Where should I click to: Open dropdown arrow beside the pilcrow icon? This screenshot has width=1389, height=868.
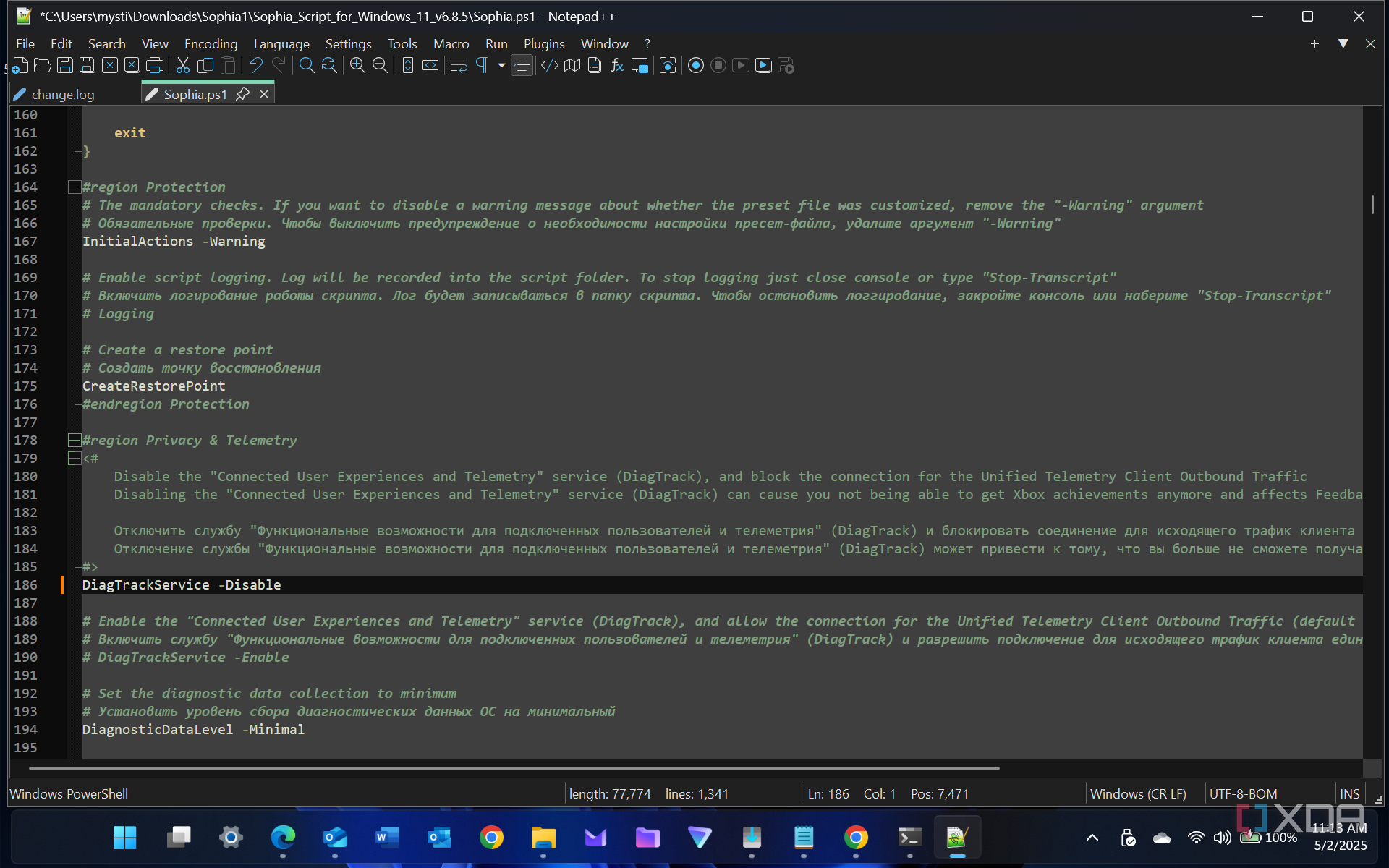point(501,66)
